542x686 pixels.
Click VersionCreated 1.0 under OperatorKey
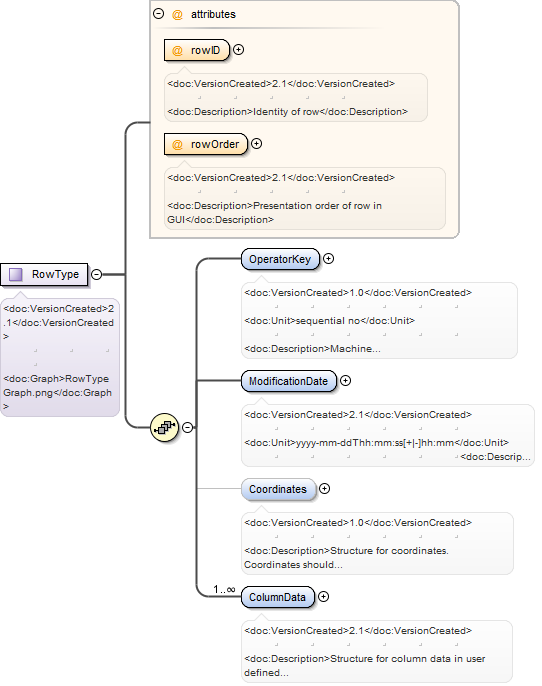[358, 293]
